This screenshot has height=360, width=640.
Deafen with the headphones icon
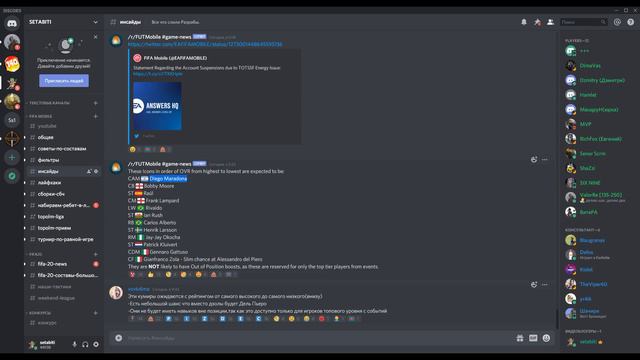[x=85, y=344]
